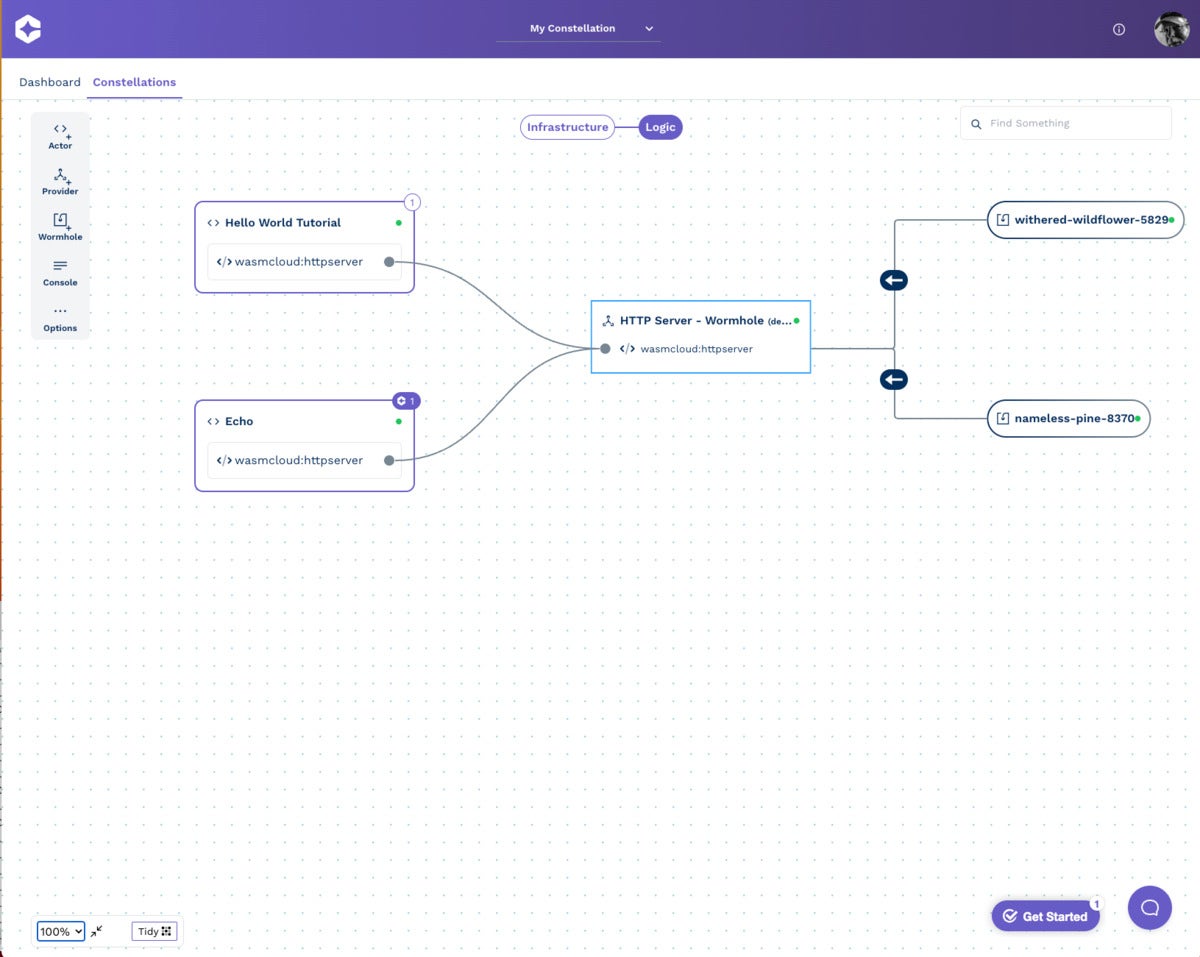Click the Hello World Tutorial instance count badge
The width and height of the screenshot is (1200, 957).
click(x=412, y=202)
